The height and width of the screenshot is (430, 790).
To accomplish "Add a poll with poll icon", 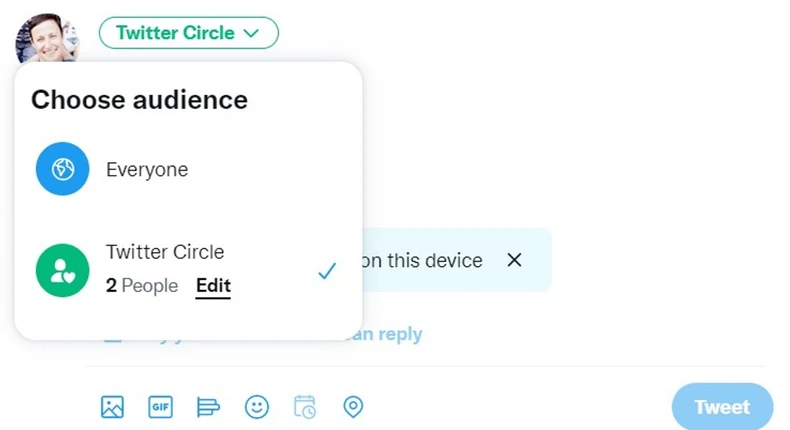I will [x=208, y=407].
